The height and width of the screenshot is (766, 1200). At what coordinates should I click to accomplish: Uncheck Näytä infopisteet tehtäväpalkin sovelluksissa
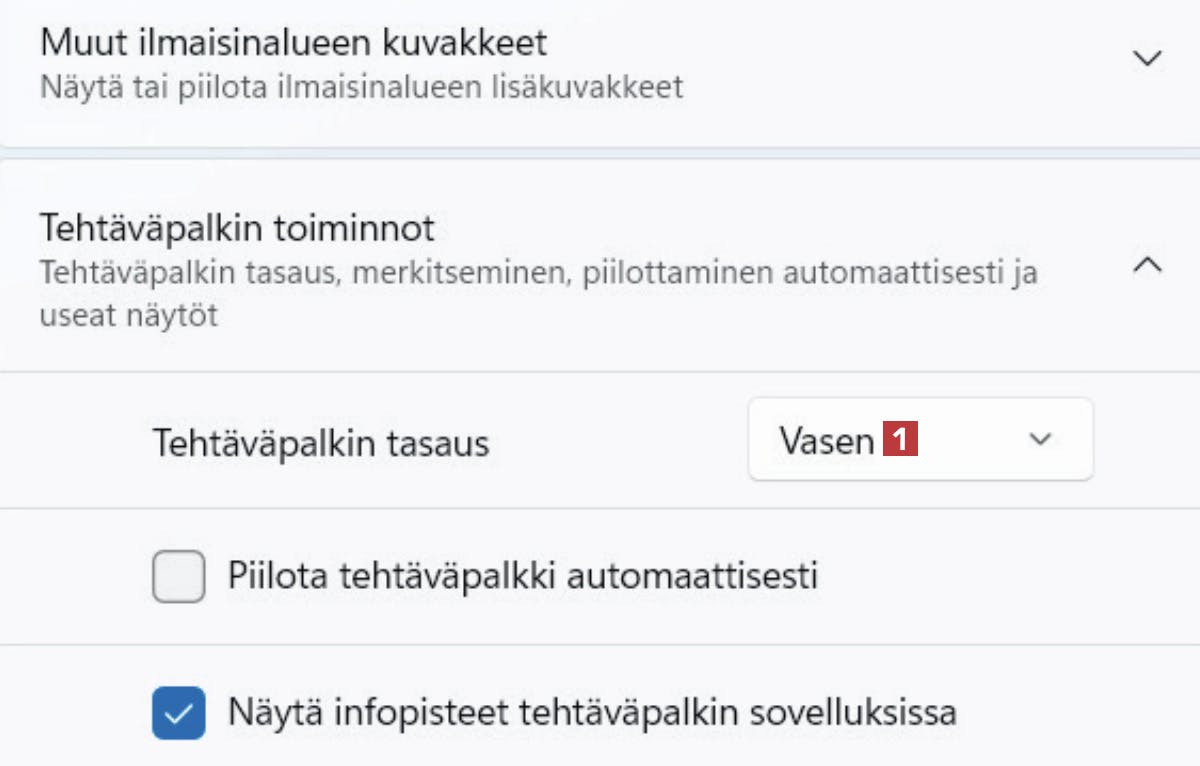click(179, 713)
